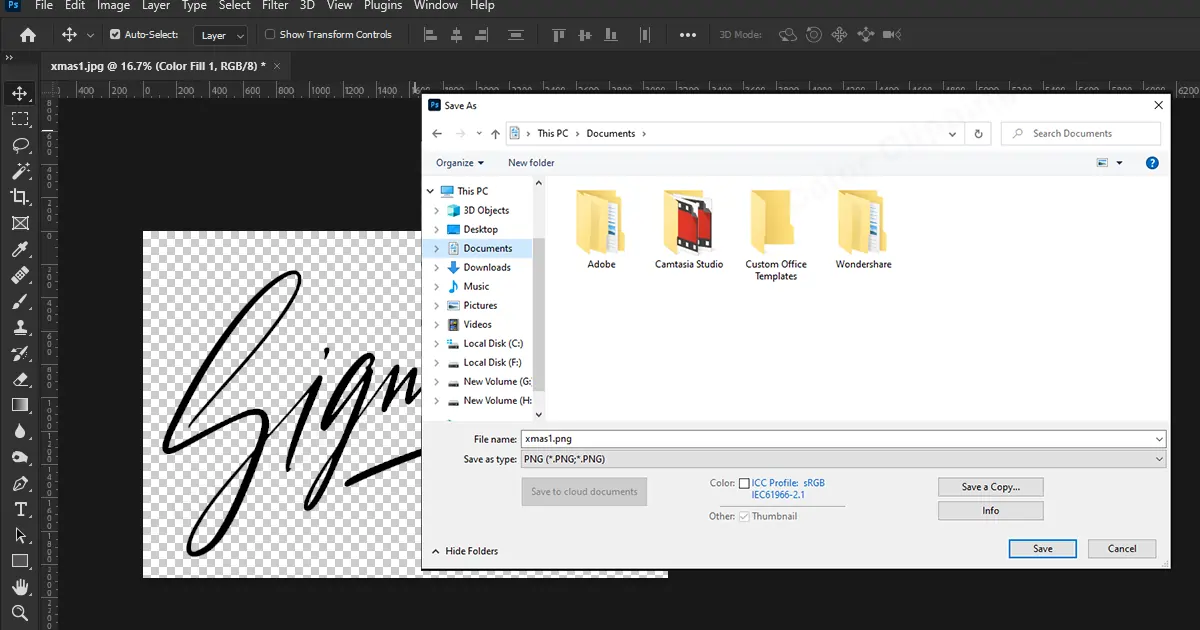The height and width of the screenshot is (630, 1200).
Task: Click the Save button
Action: click(x=1042, y=548)
